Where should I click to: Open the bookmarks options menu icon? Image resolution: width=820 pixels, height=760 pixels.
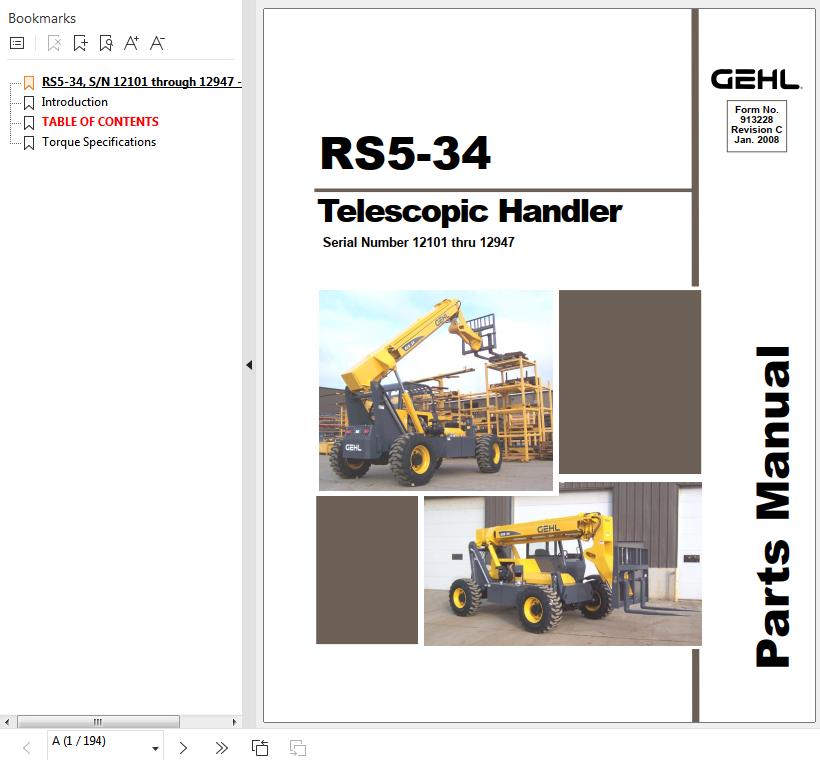17,43
